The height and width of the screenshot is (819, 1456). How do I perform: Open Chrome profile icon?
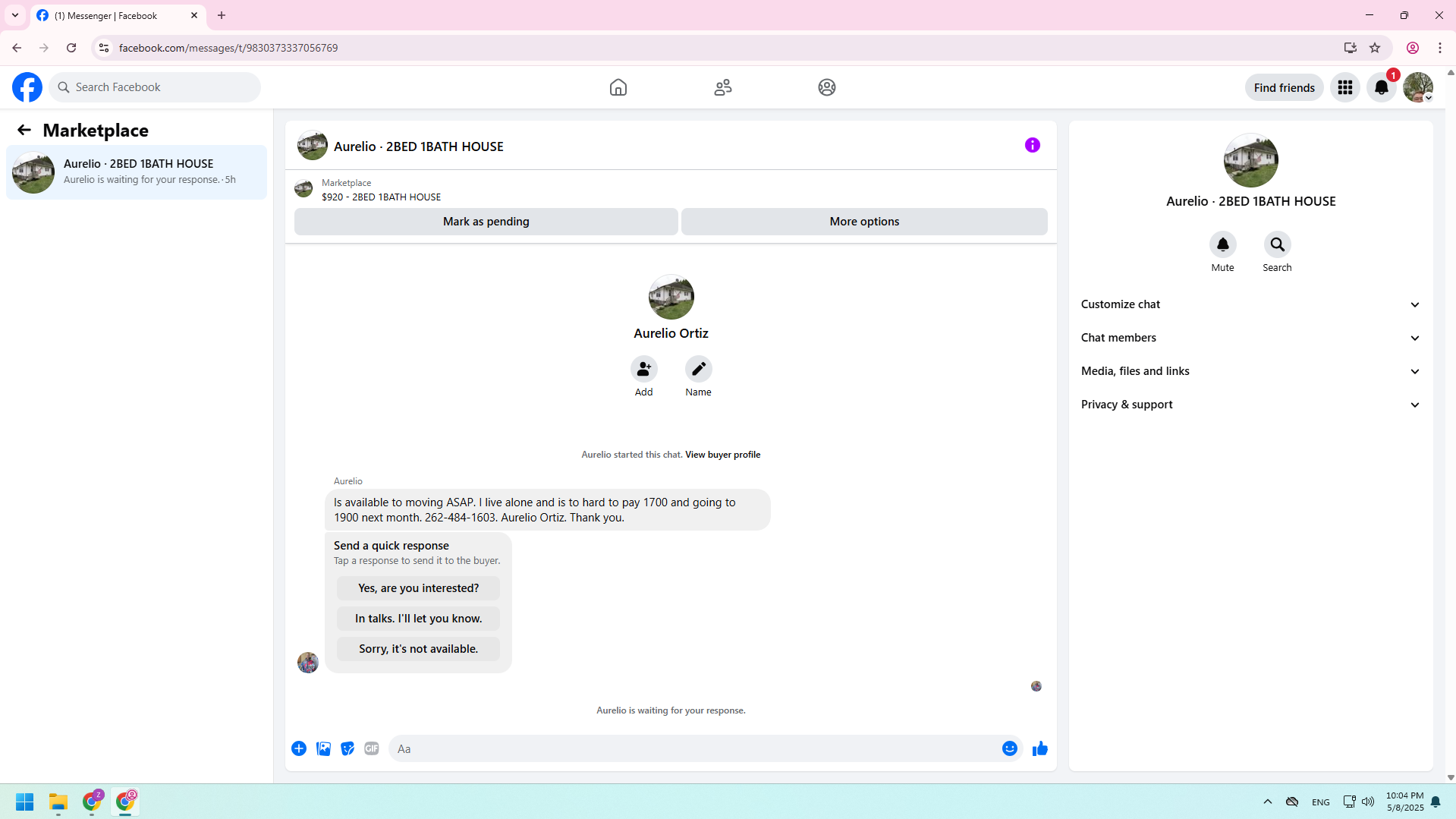click(x=1413, y=48)
